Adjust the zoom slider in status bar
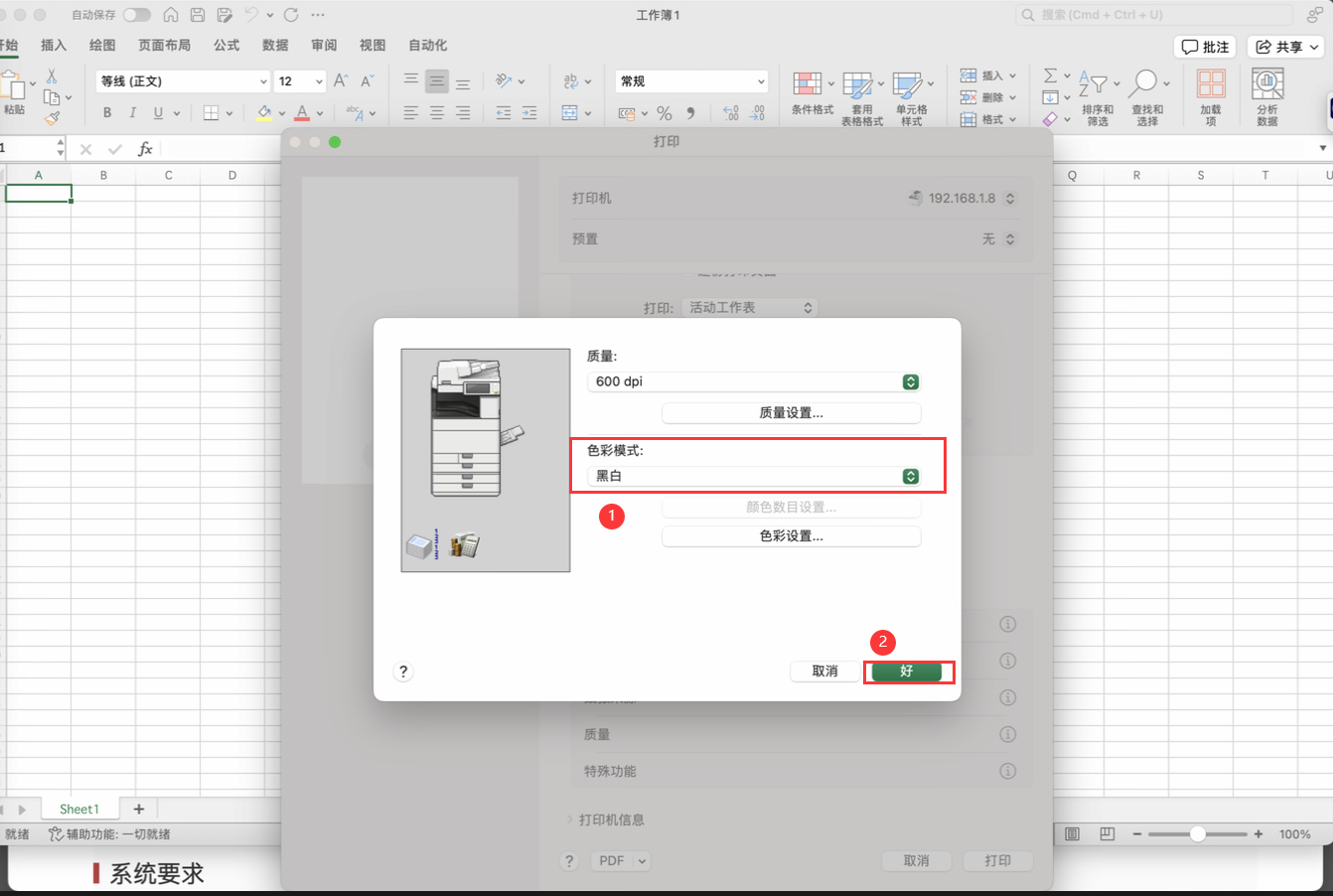1333x896 pixels. pos(1198,834)
